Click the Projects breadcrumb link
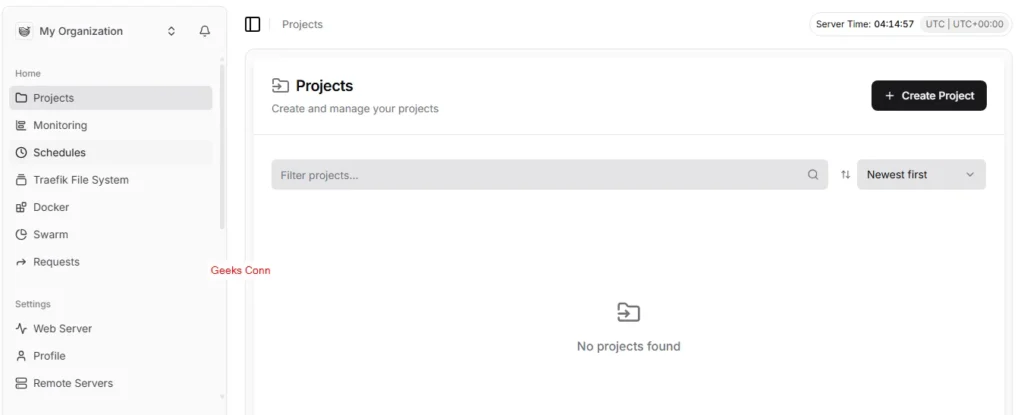The image size is (1024, 415). click(302, 24)
